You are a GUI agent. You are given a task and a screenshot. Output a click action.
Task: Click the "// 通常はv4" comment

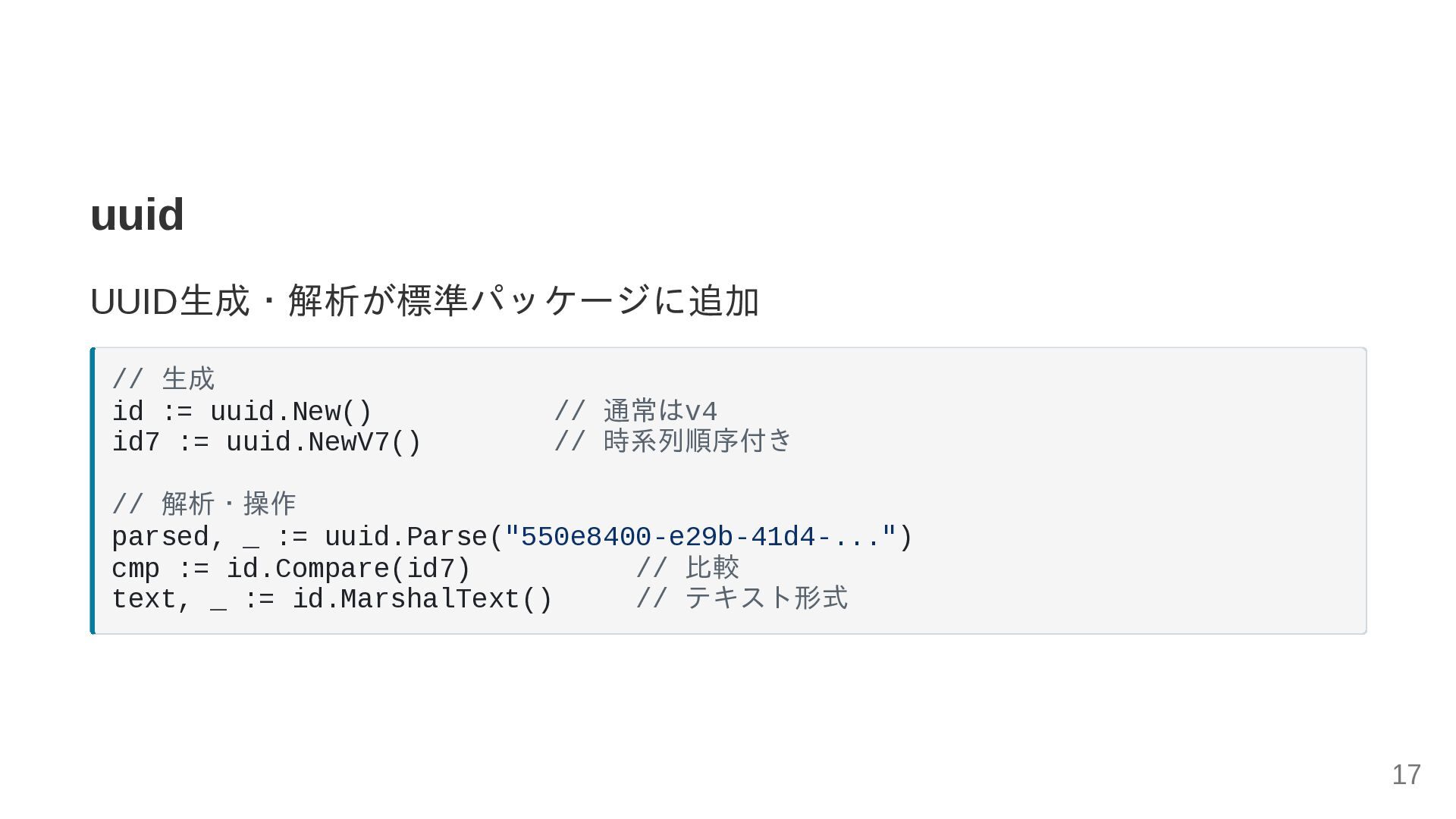[x=635, y=411]
